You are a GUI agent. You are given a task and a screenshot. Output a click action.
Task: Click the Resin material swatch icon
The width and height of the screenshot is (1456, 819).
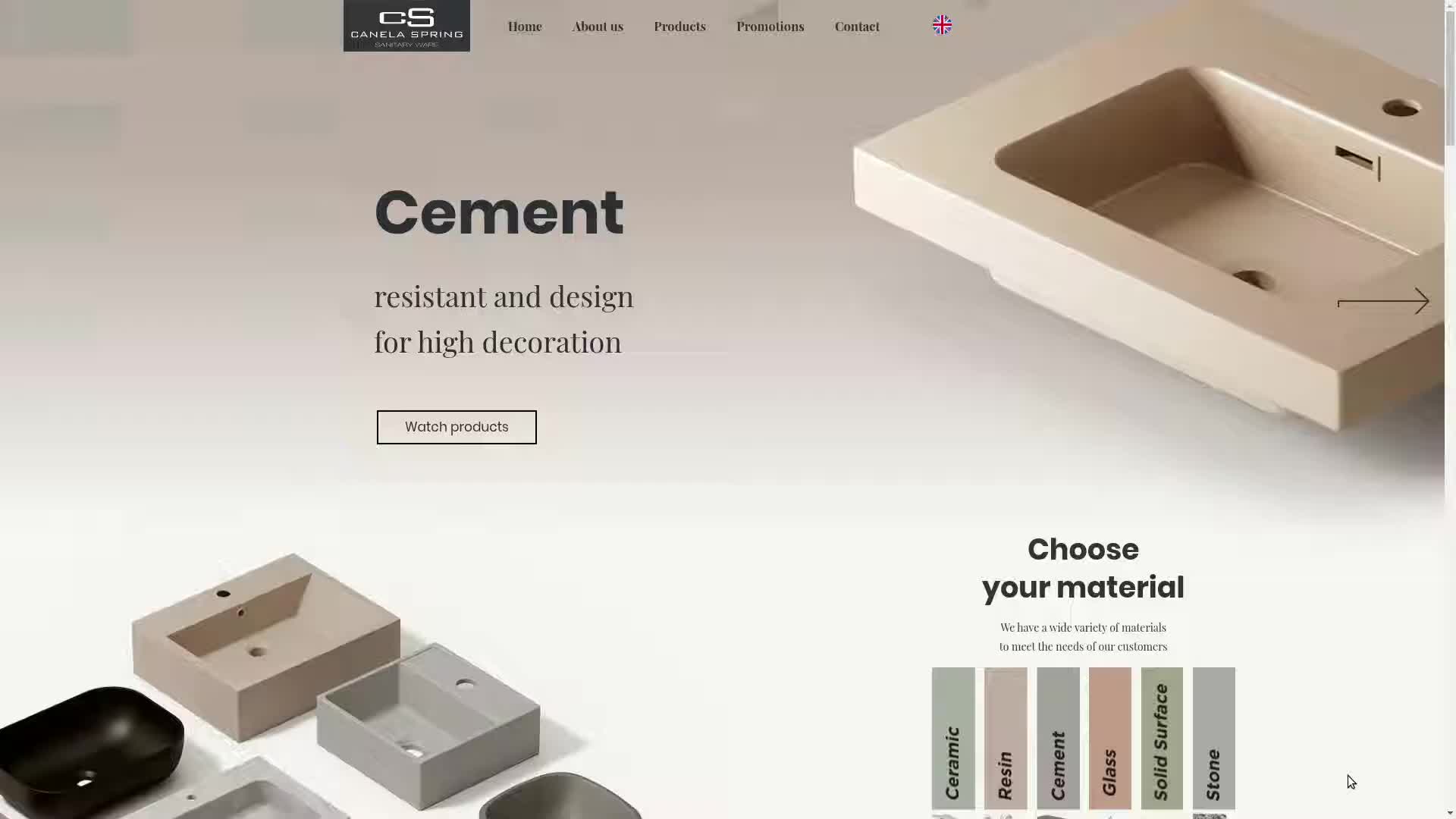[1005, 738]
